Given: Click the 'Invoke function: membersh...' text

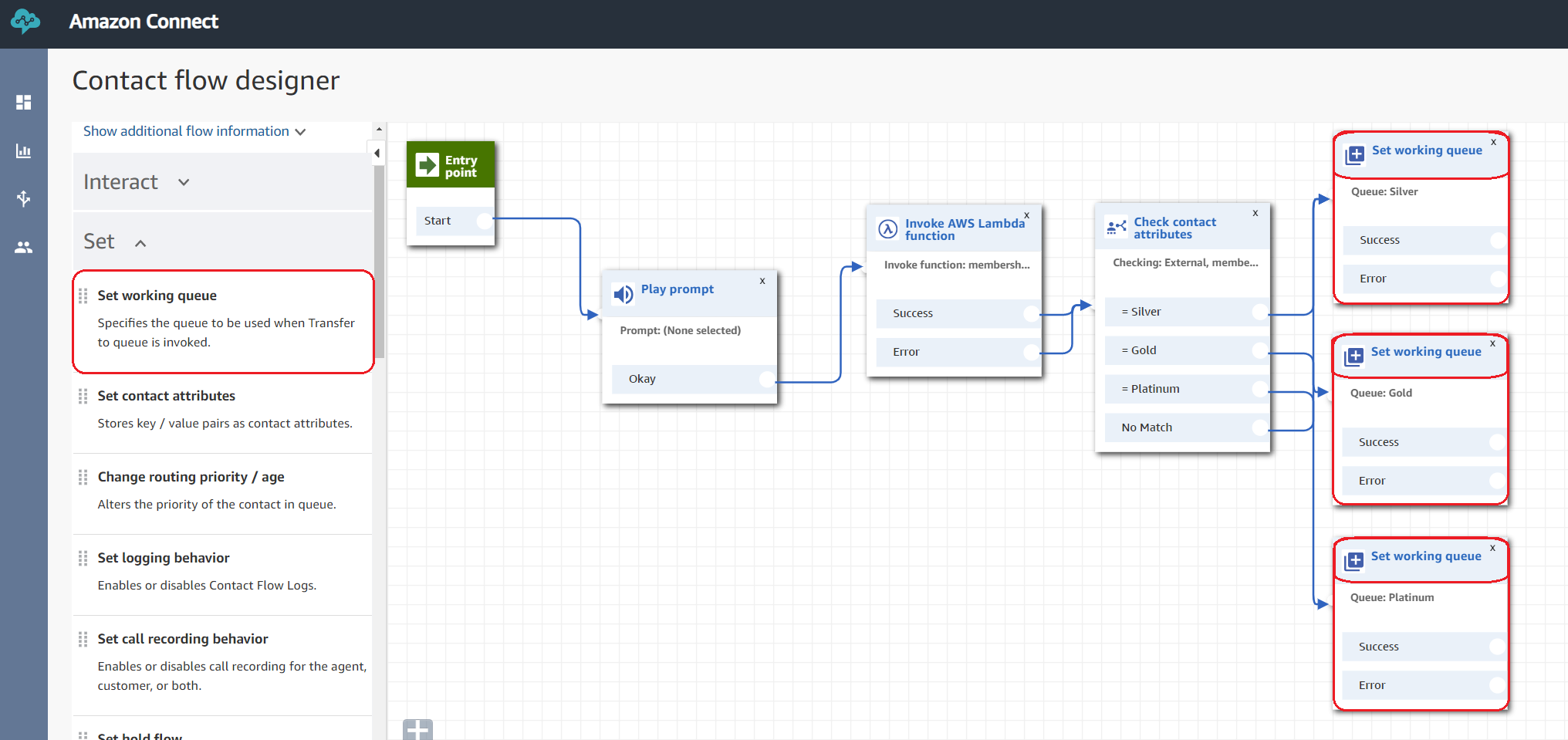Looking at the screenshot, I should (957, 265).
